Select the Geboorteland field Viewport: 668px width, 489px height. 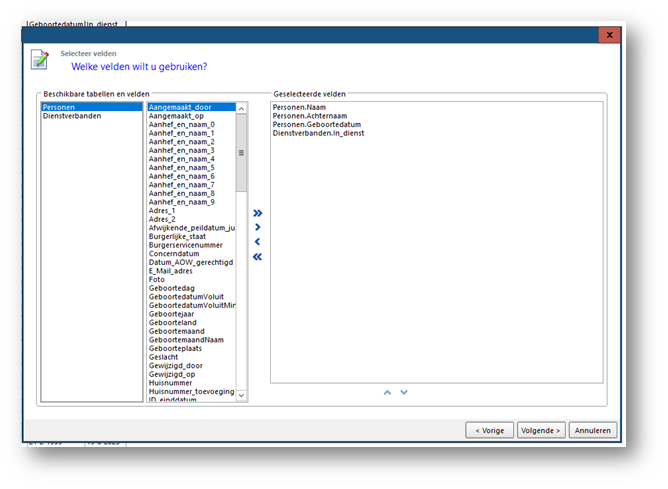point(191,322)
